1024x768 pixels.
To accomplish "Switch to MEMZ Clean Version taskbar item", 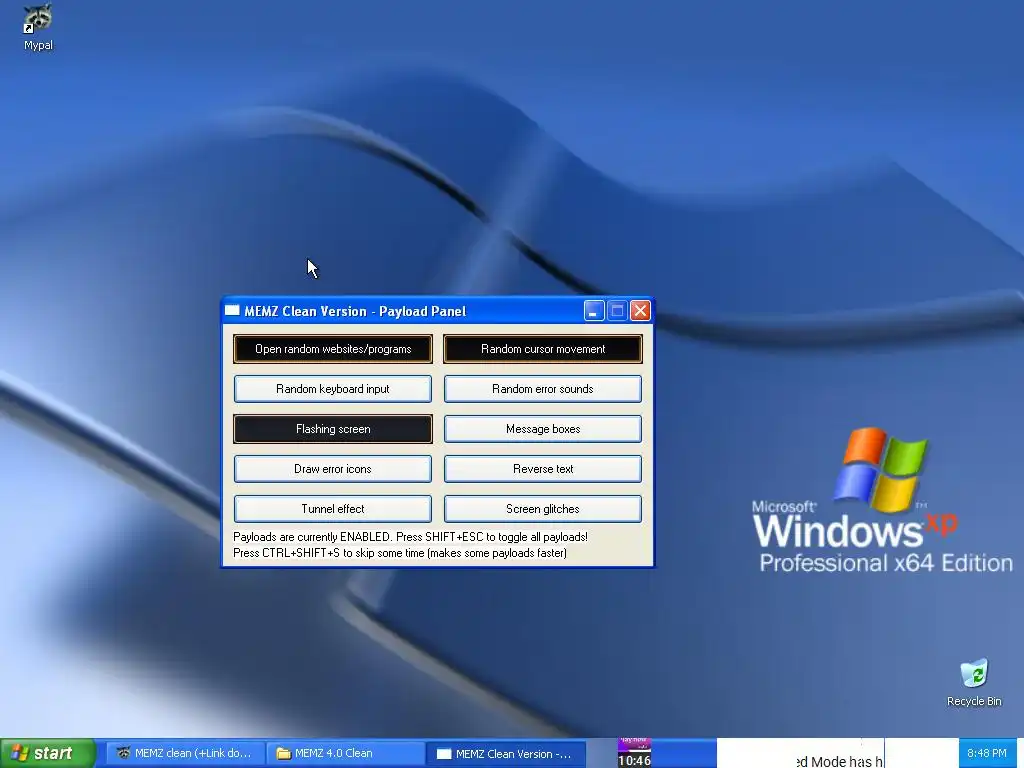I will (x=505, y=754).
